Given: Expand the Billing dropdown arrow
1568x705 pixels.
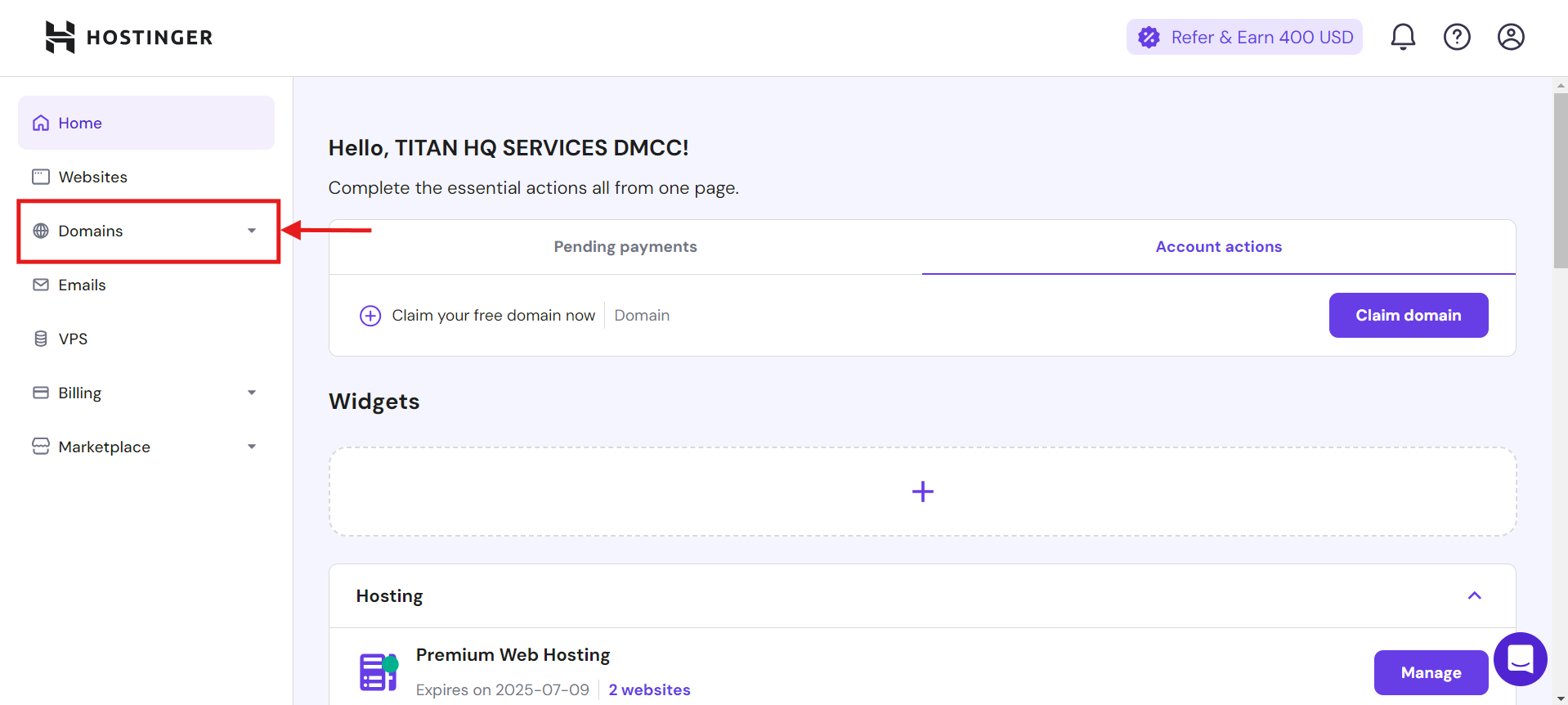Looking at the screenshot, I should [x=252, y=393].
